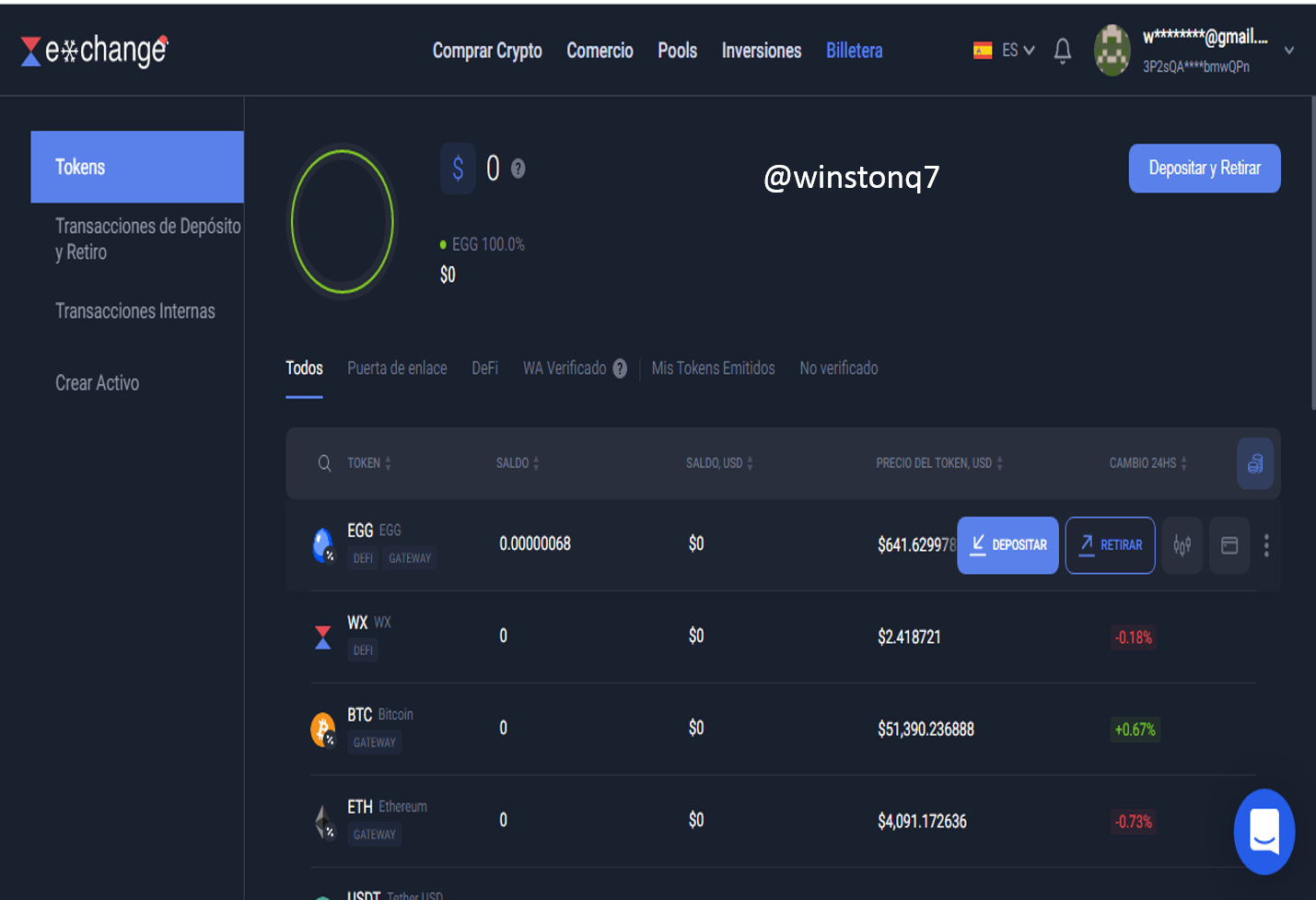Open Comprar Crypto menu

coord(487,51)
